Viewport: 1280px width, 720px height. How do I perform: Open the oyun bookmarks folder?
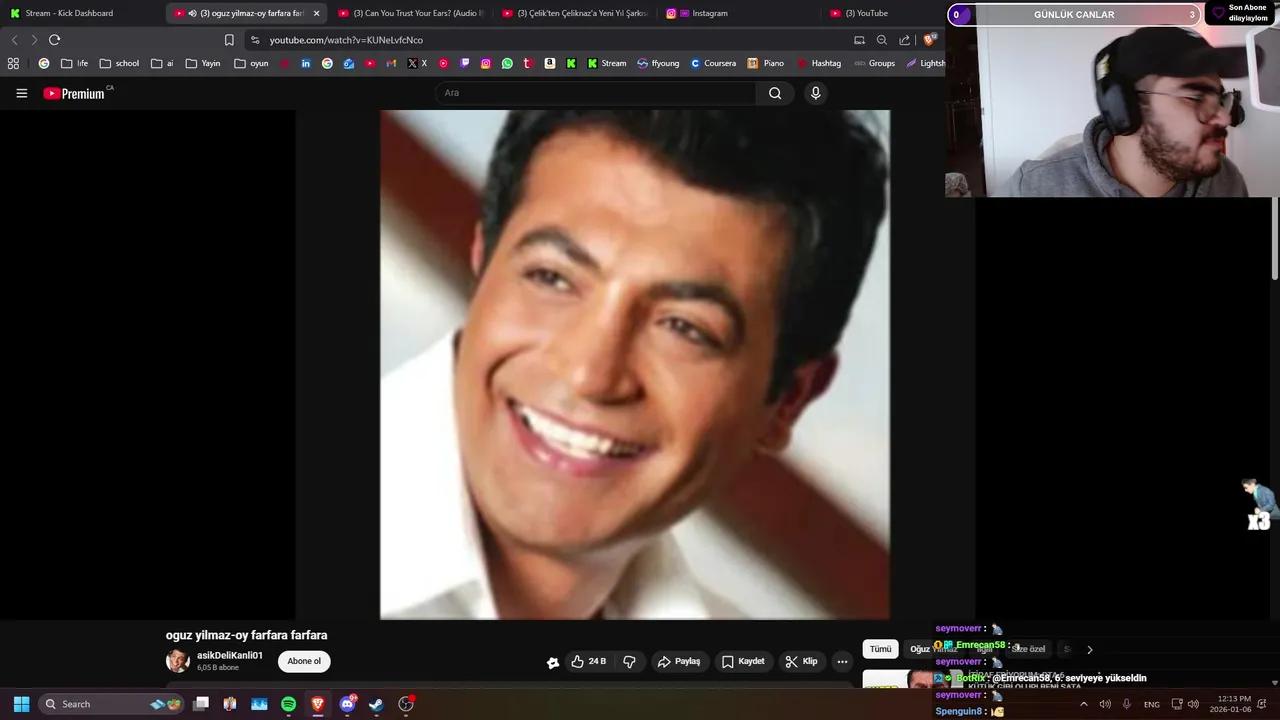tap(251, 63)
